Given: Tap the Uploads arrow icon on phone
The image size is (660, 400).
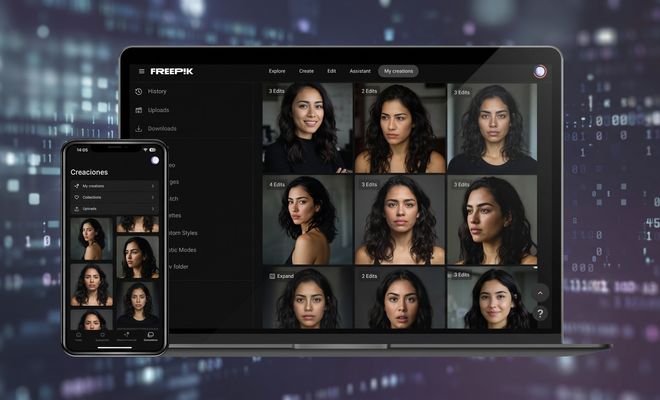Looking at the screenshot, I should pyautogui.click(x=77, y=208).
